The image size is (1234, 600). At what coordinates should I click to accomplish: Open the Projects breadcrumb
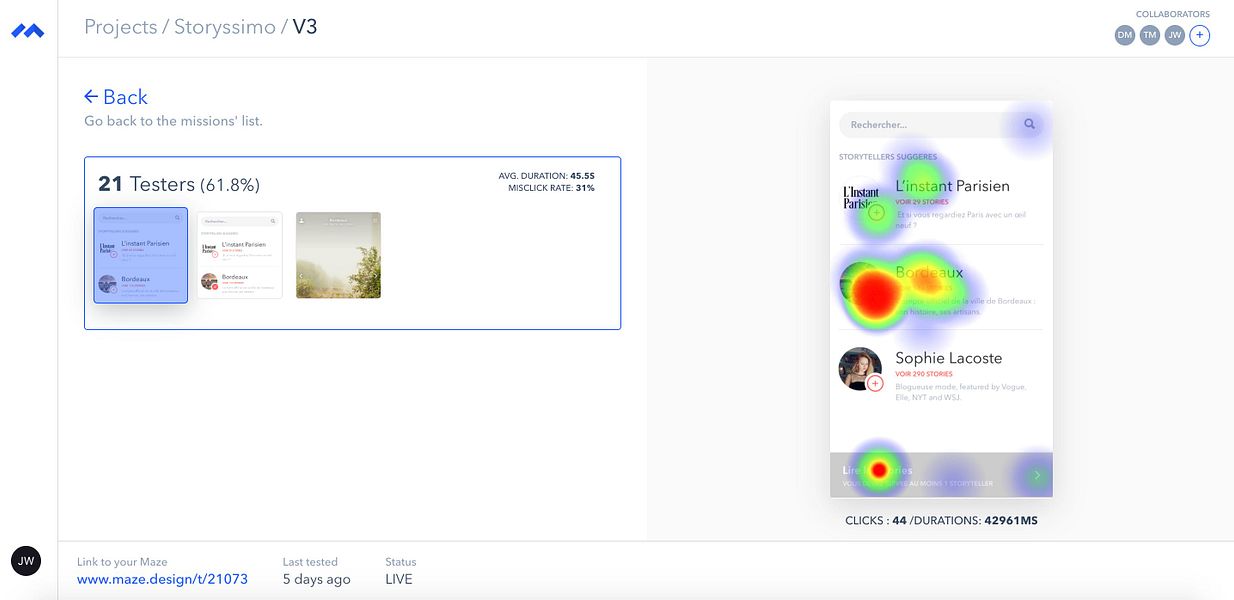pos(121,27)
